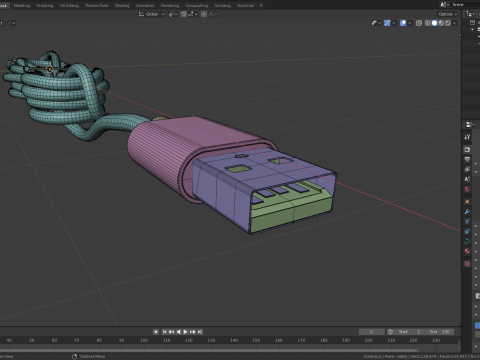
Task: Play the animation forward
Action: pyautogui.click(x=185, y=332)
